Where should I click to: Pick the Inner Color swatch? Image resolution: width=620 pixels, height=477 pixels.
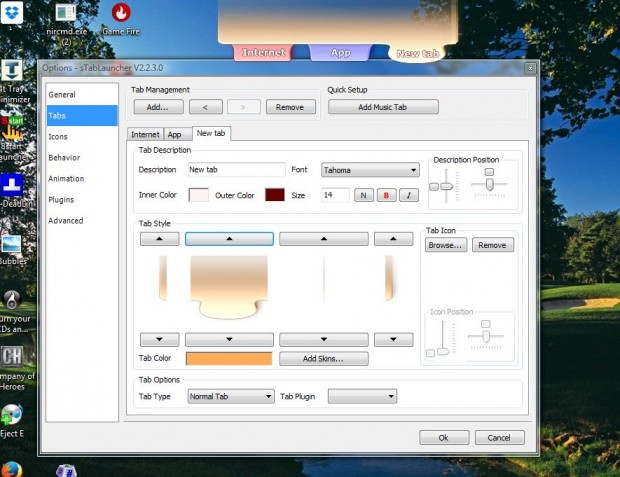tap(198, 195)
